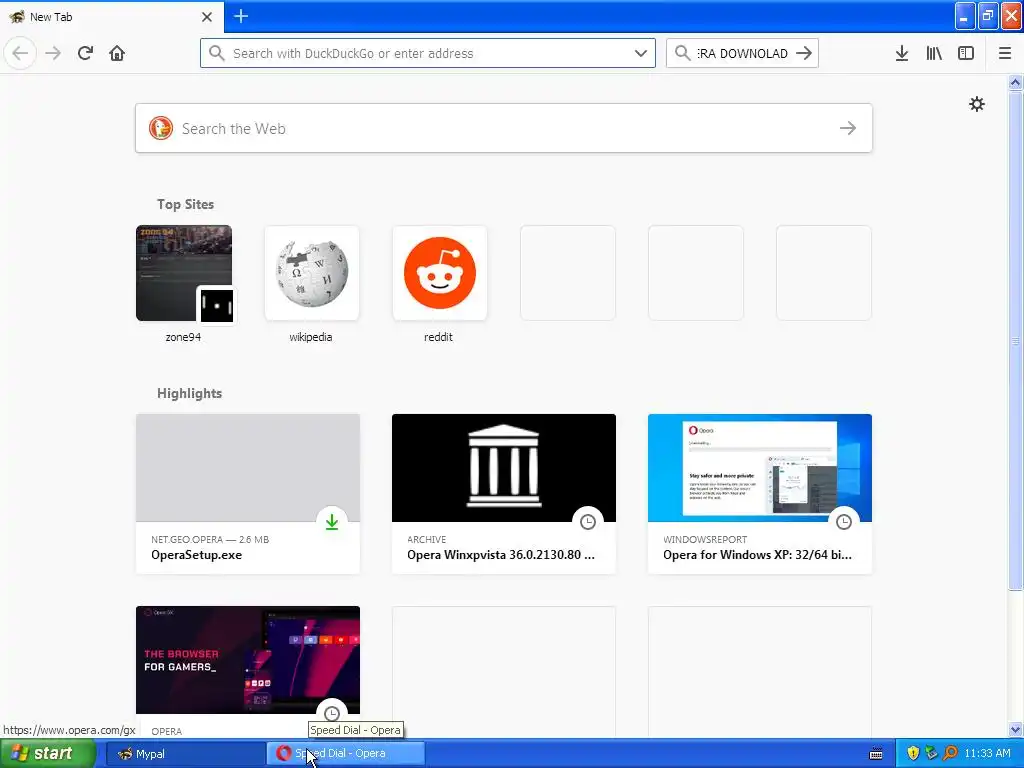1024x768 pixels.
Task: Click the DuckDuckGo logo in search box
Action: [161, 128]
